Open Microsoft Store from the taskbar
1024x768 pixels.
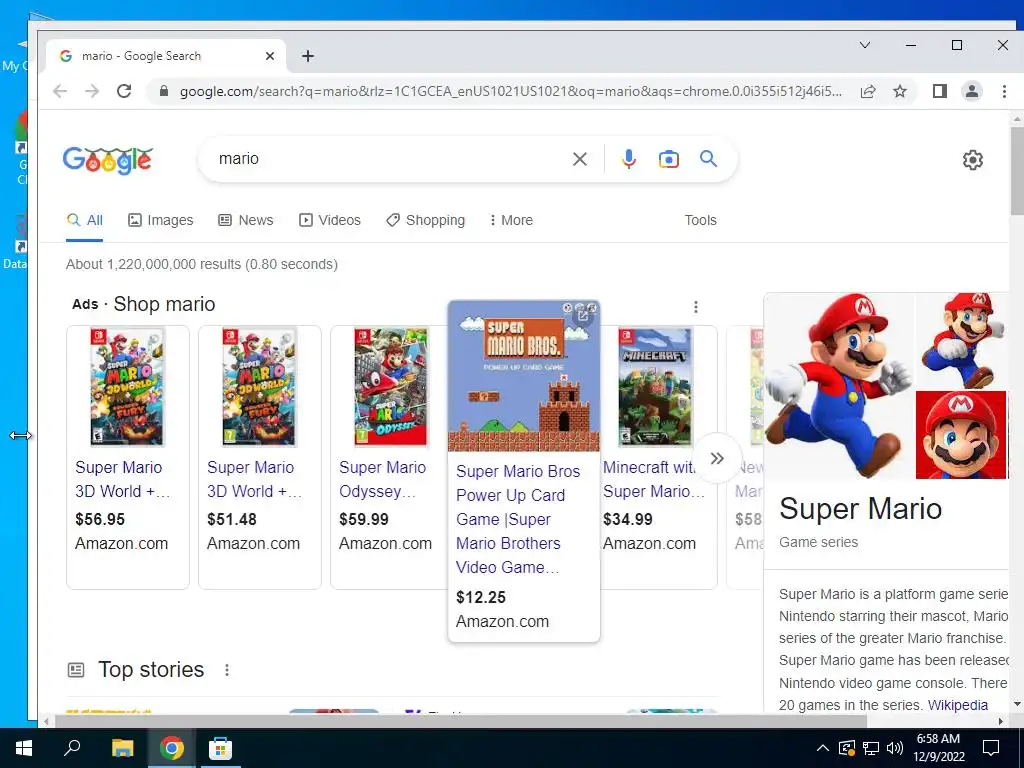220,748
